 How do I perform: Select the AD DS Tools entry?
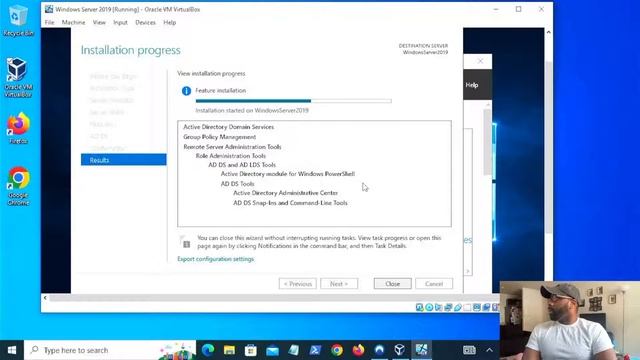click(238, 184)
